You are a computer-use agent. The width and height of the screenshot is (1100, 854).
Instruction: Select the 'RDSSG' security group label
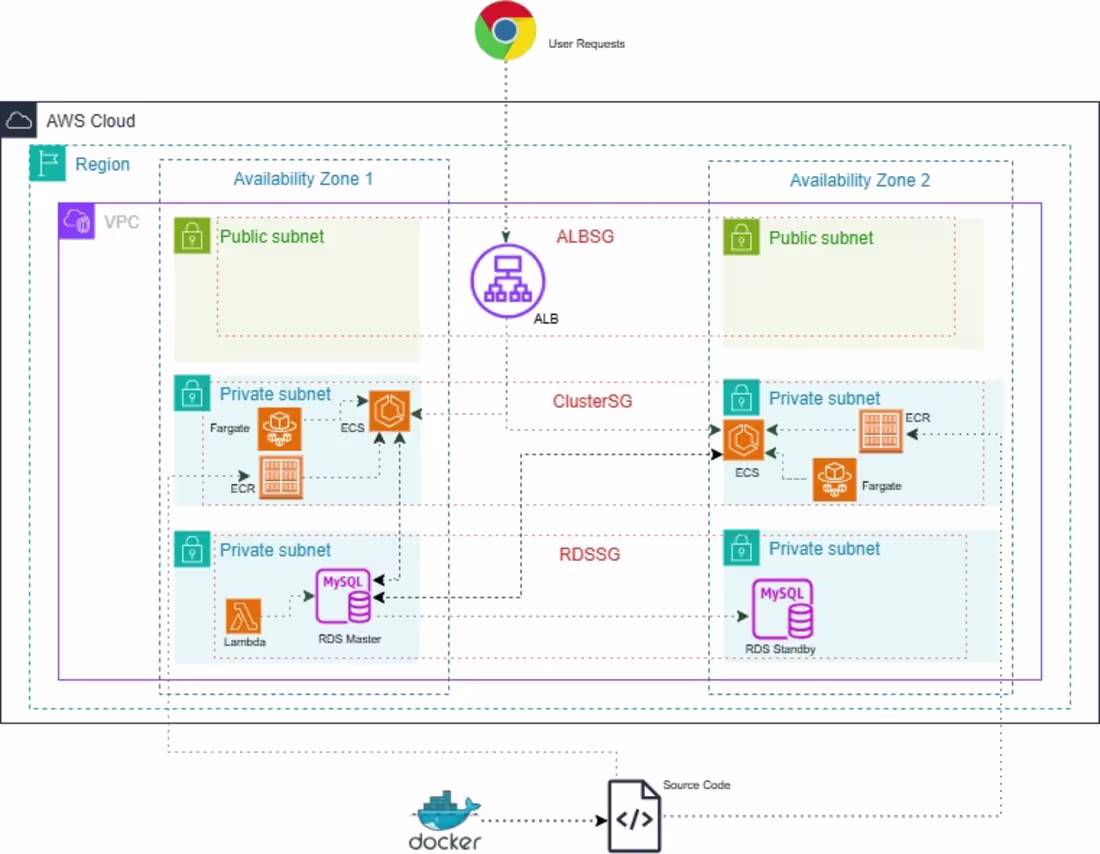click(x=589, y=554)
